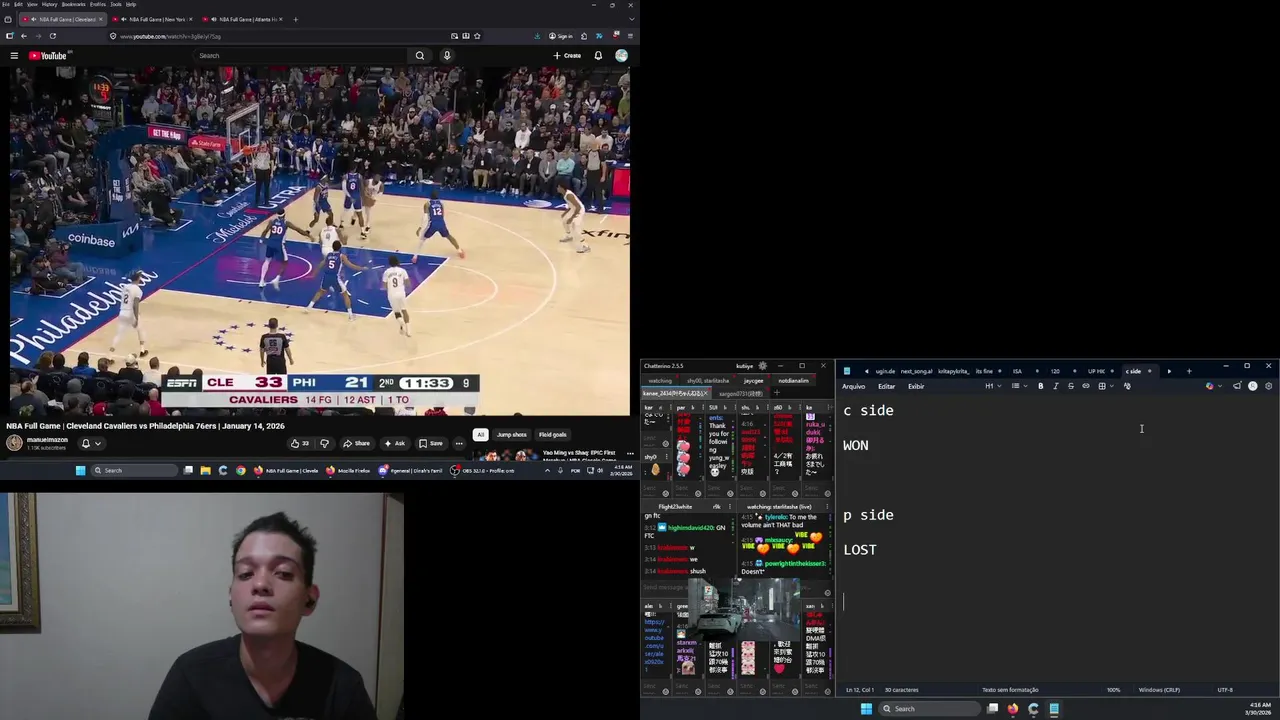Image resolution: width=1280 pixels, height=720 pixels.
Task: Toggle bold formatting in Notepad
Action: [1041, 386]
